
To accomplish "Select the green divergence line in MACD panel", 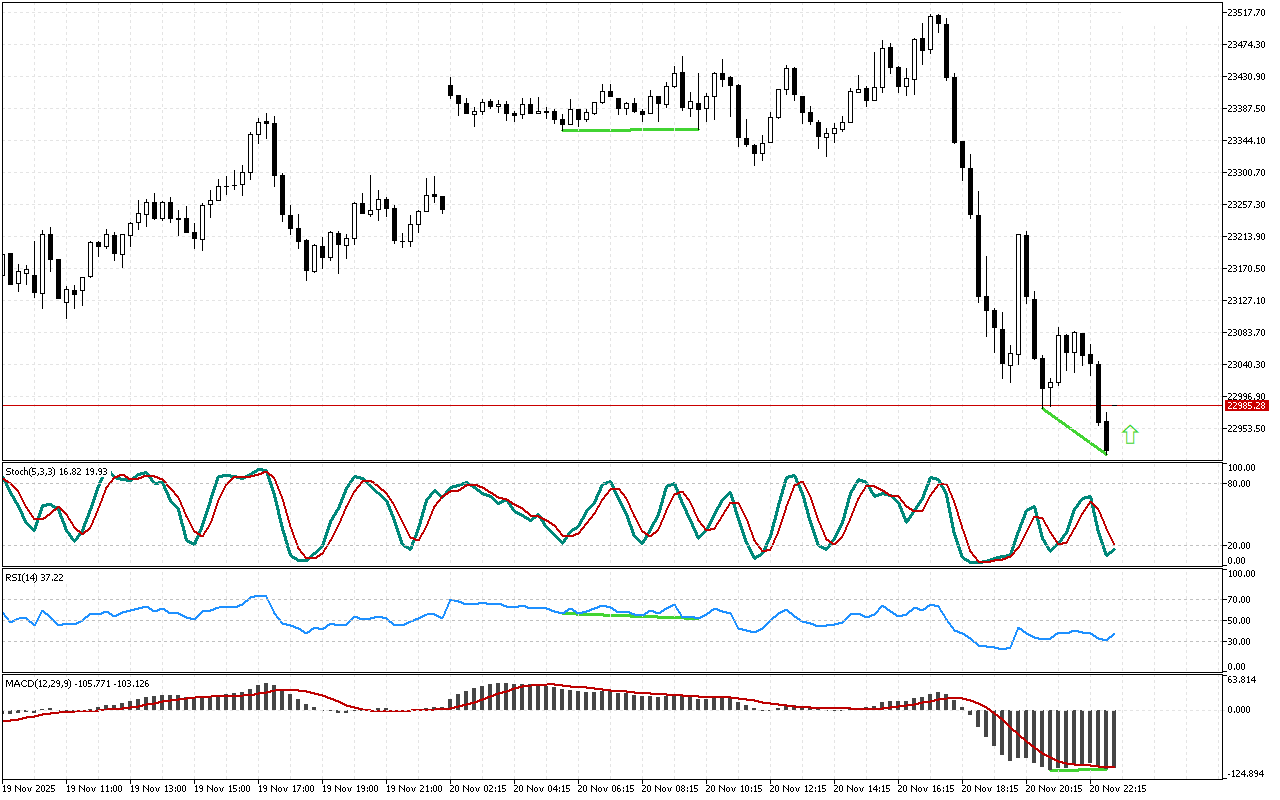I will tap(1080, 769).
